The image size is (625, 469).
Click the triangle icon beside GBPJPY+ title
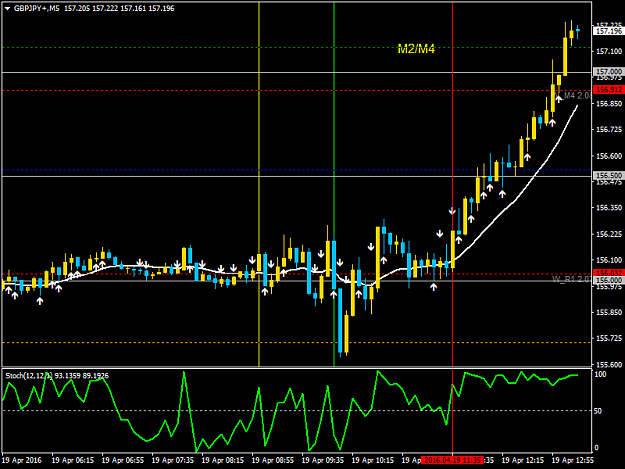pos(7,8)
